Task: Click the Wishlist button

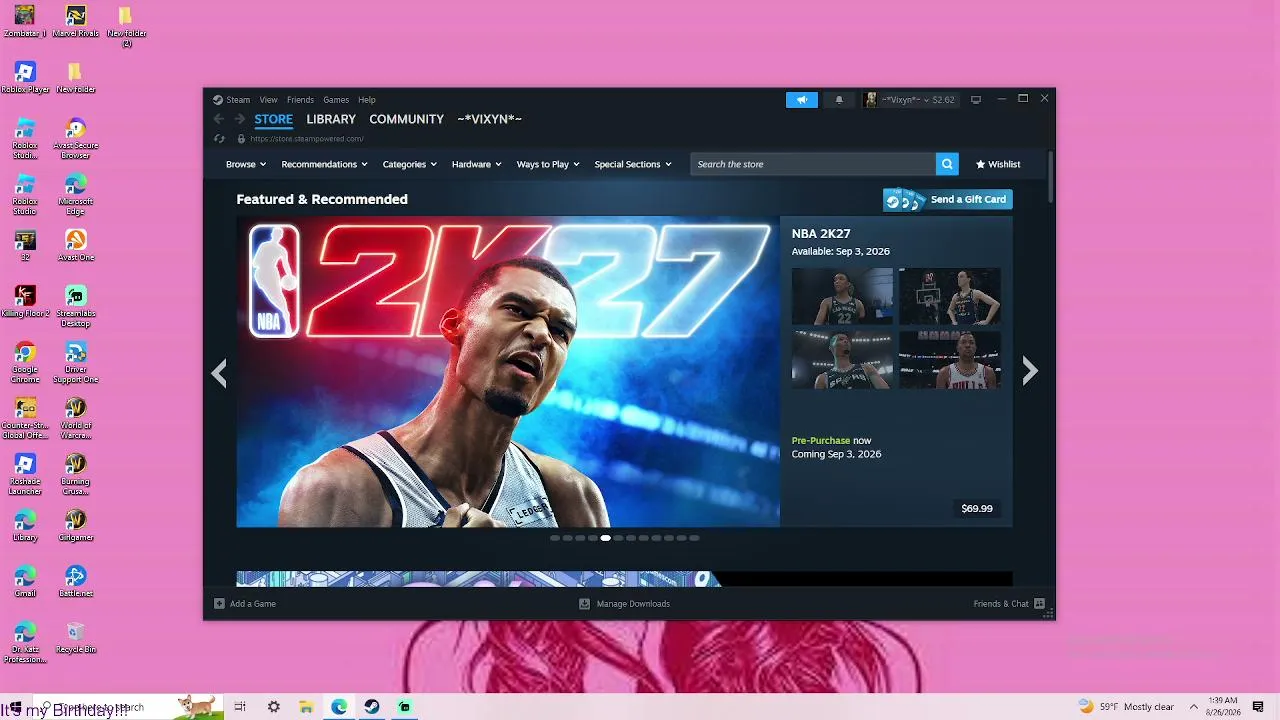Action: (998, 164)
